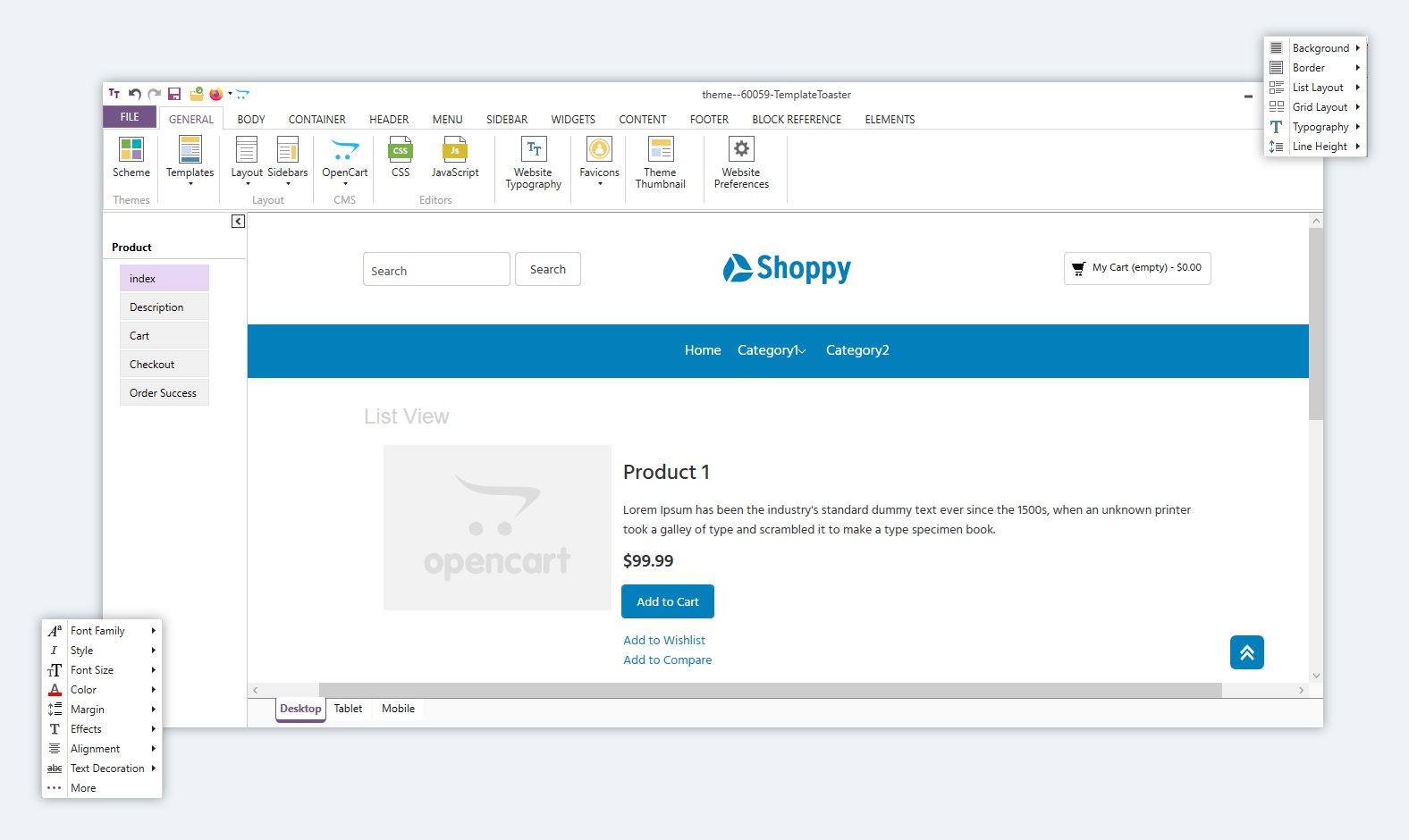Screen dimensions: 1409x840
Task: Open the BLOCK REFERENCE ribbon tab
Action: click(x=797, y=119)
